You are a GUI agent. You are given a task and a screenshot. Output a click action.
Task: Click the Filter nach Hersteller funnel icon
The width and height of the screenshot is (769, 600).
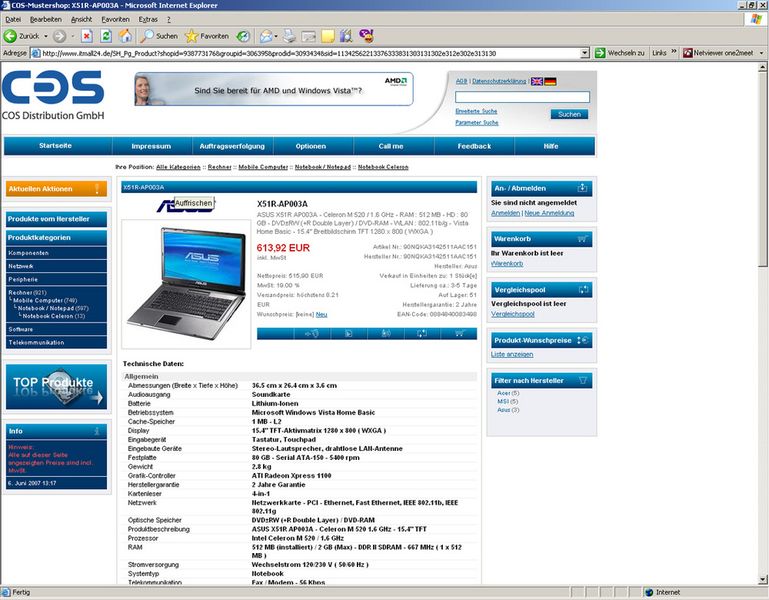[x=583, y=380]
